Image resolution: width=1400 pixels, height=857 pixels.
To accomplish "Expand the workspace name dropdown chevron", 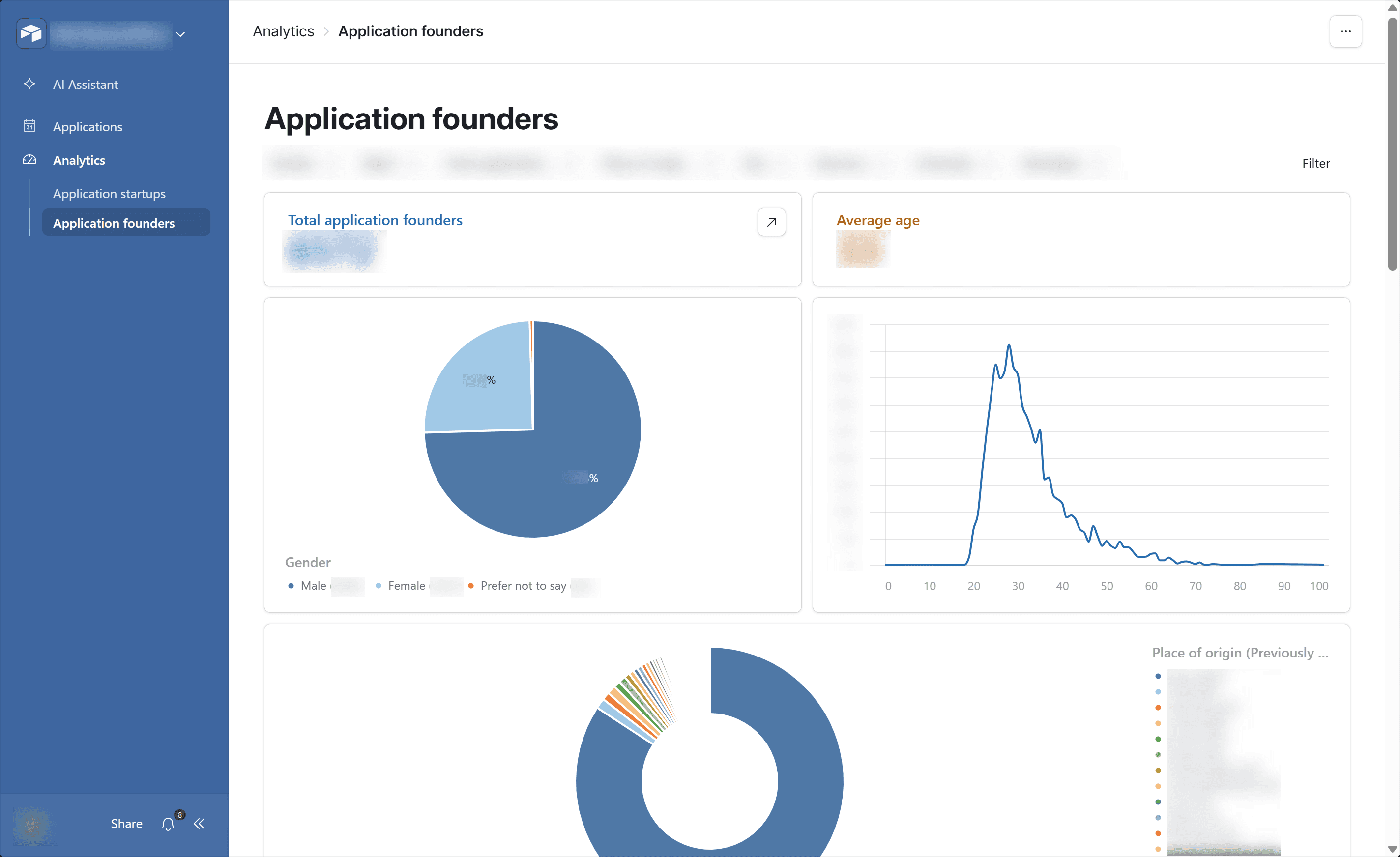I will [x=180, y=34].
